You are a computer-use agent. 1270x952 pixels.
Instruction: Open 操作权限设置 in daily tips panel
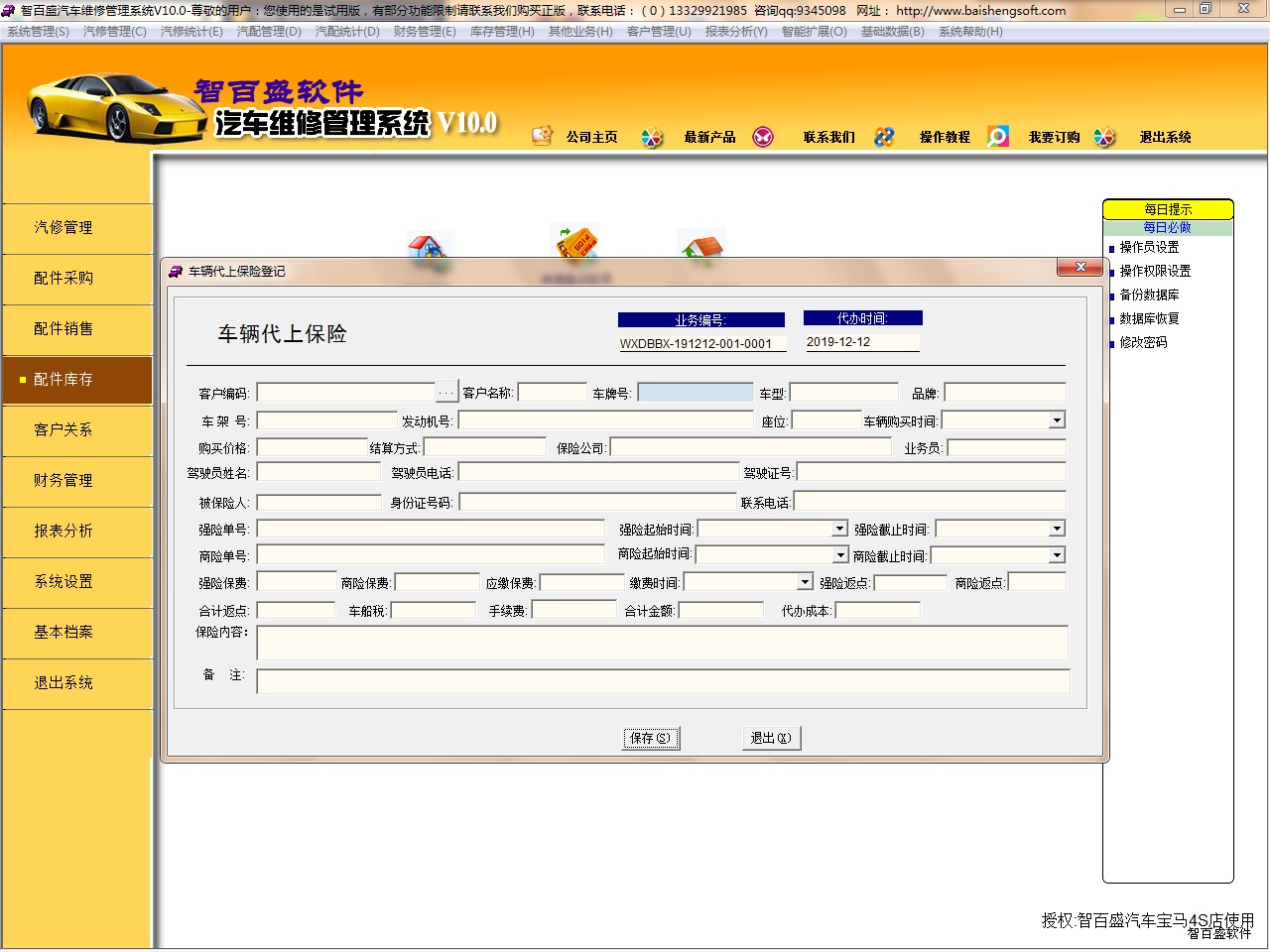(x=1155, y=271)
